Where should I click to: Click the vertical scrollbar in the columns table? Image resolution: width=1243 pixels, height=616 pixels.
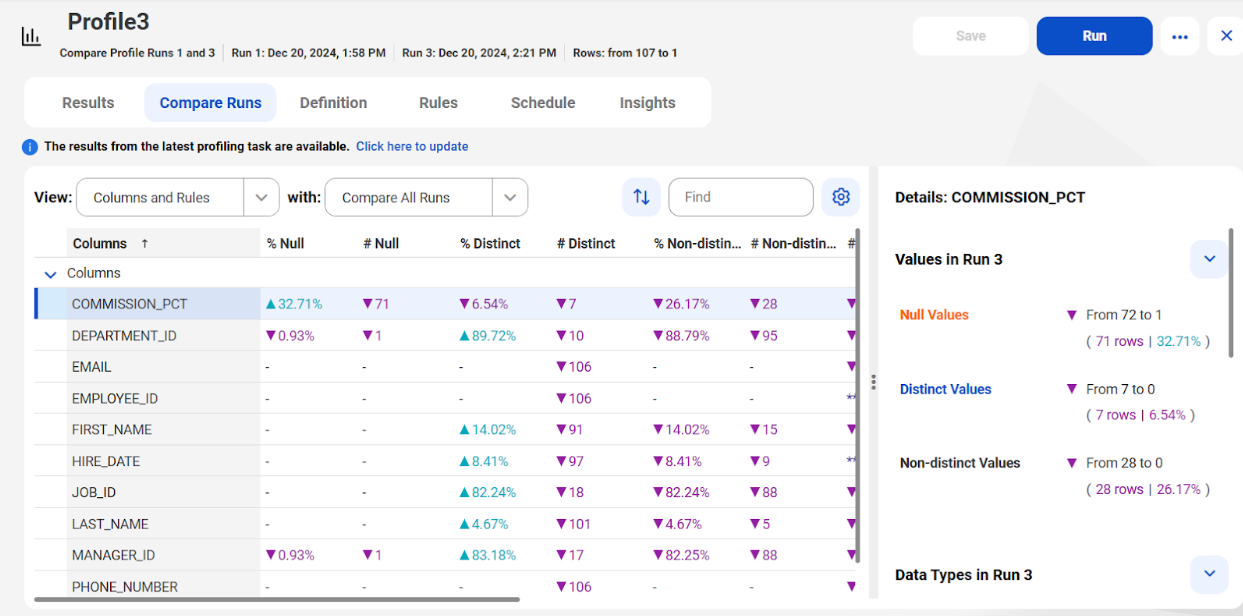[857, 400]
